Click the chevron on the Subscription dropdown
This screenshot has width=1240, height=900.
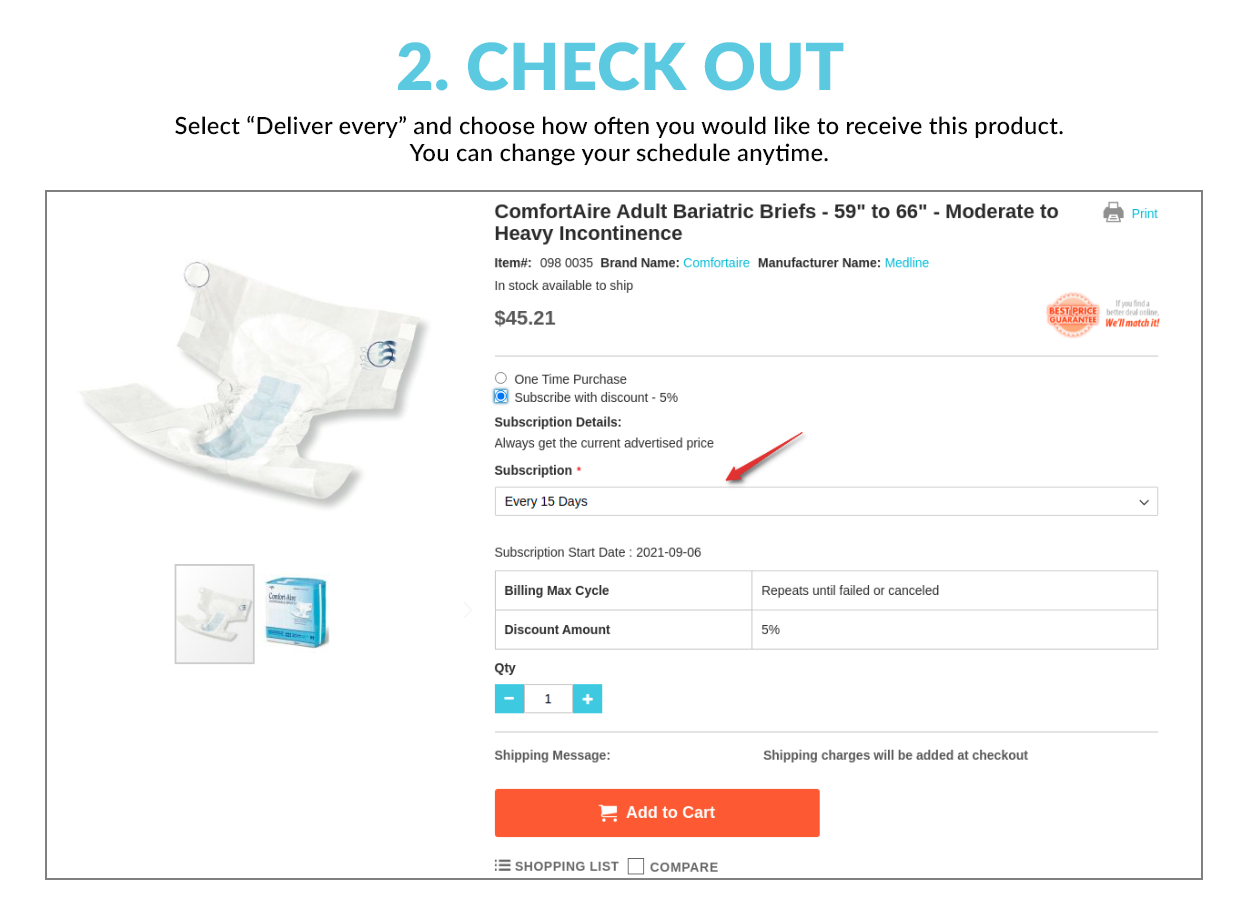tap(1143, 501)
